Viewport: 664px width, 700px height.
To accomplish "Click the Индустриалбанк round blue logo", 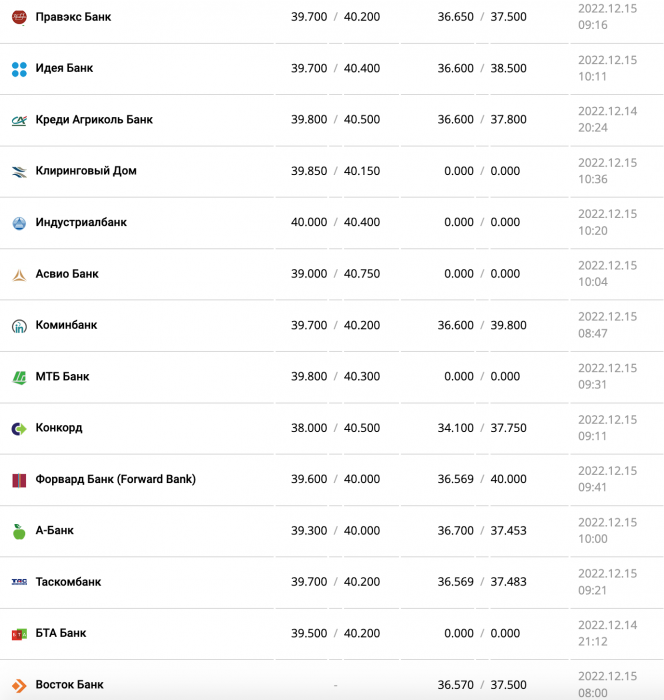I will 19,223.
